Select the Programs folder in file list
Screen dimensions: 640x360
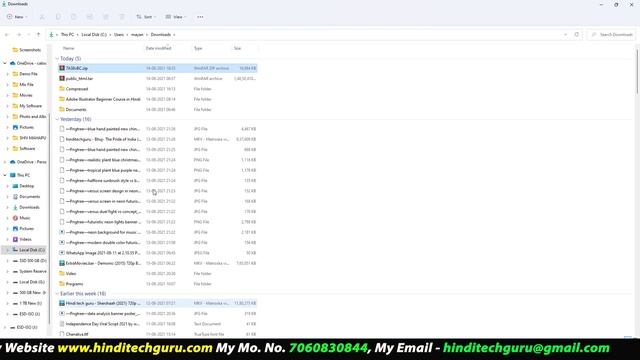(158, 284)
